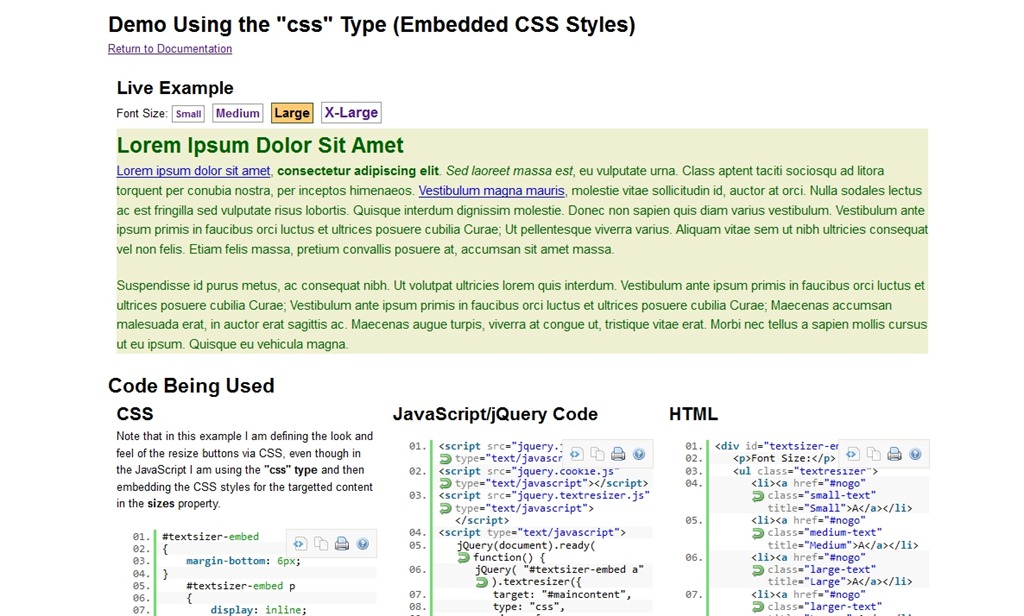Click CSS line 'display: inline;'

pos(258,609)
